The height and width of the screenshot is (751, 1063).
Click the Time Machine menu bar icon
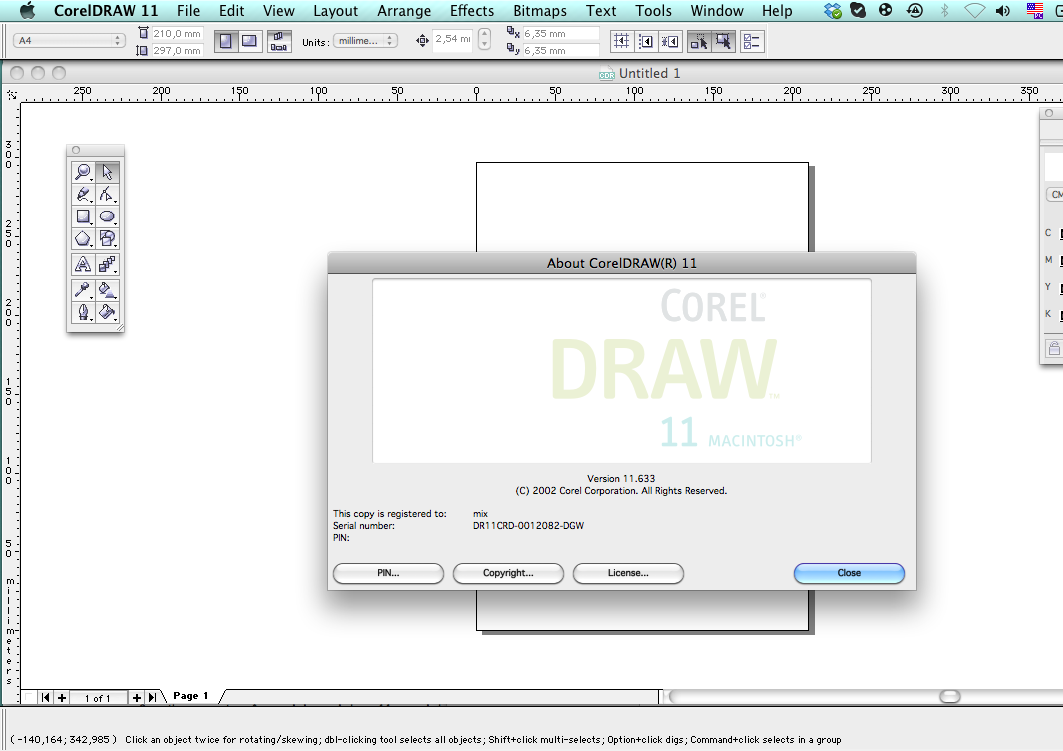pos(915,11)
